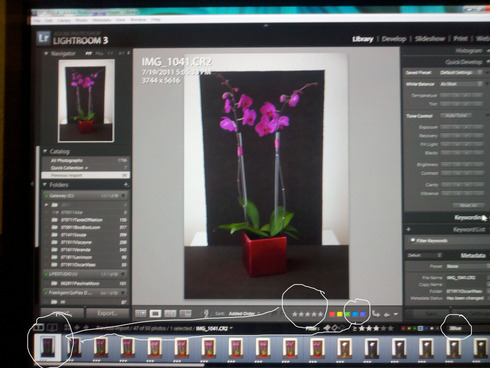Set filter rating stars in filmstrip bar
Viewport: 490px width, 368px height.
pos(376,329)
